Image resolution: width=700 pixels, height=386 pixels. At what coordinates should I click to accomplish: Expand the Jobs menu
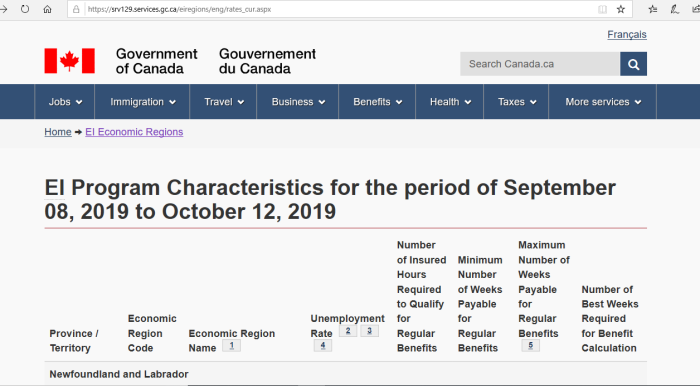pyautogui.click(x=65, y=102)
